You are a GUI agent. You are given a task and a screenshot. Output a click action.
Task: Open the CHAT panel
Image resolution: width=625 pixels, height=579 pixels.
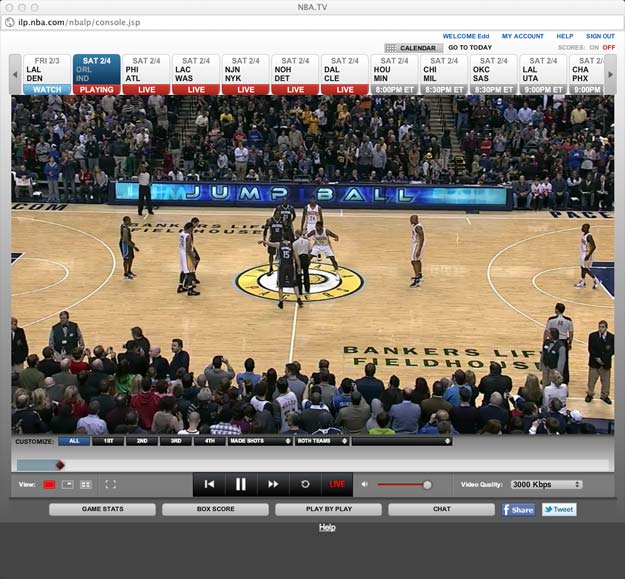tap(442, 509)
